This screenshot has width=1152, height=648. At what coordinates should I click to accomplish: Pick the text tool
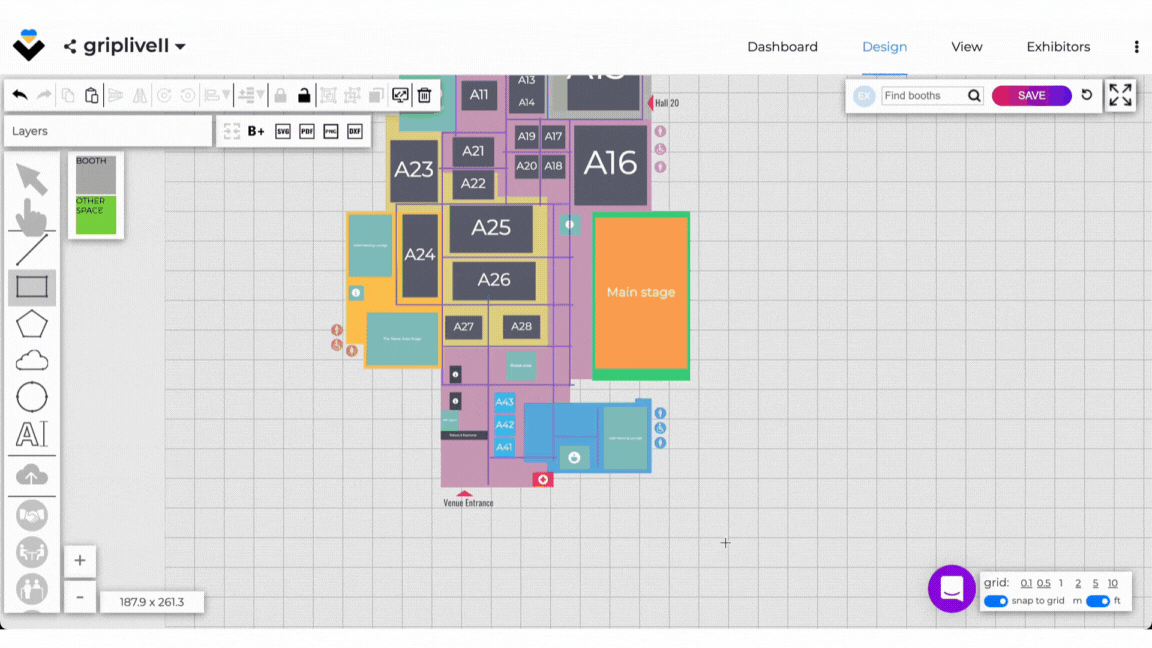(x=32, y=434)
